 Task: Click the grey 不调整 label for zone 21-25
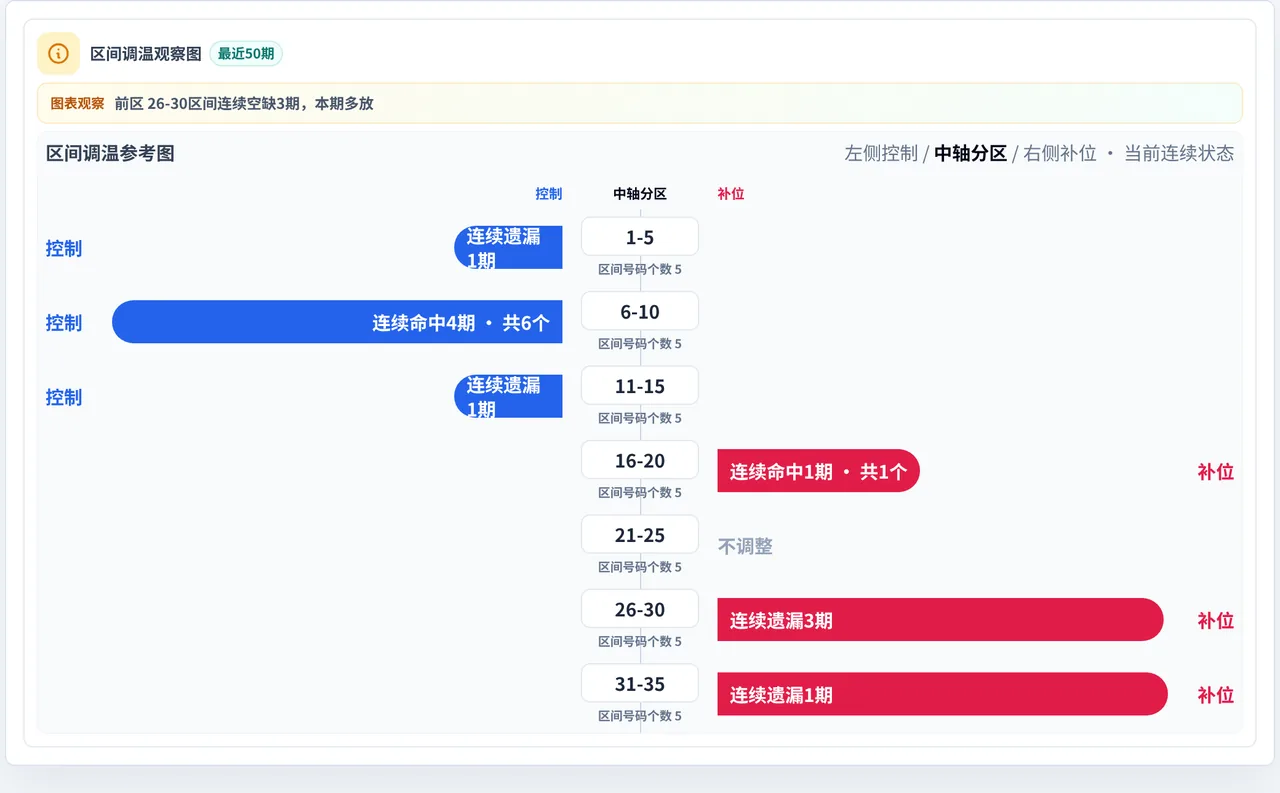(745, 546)
